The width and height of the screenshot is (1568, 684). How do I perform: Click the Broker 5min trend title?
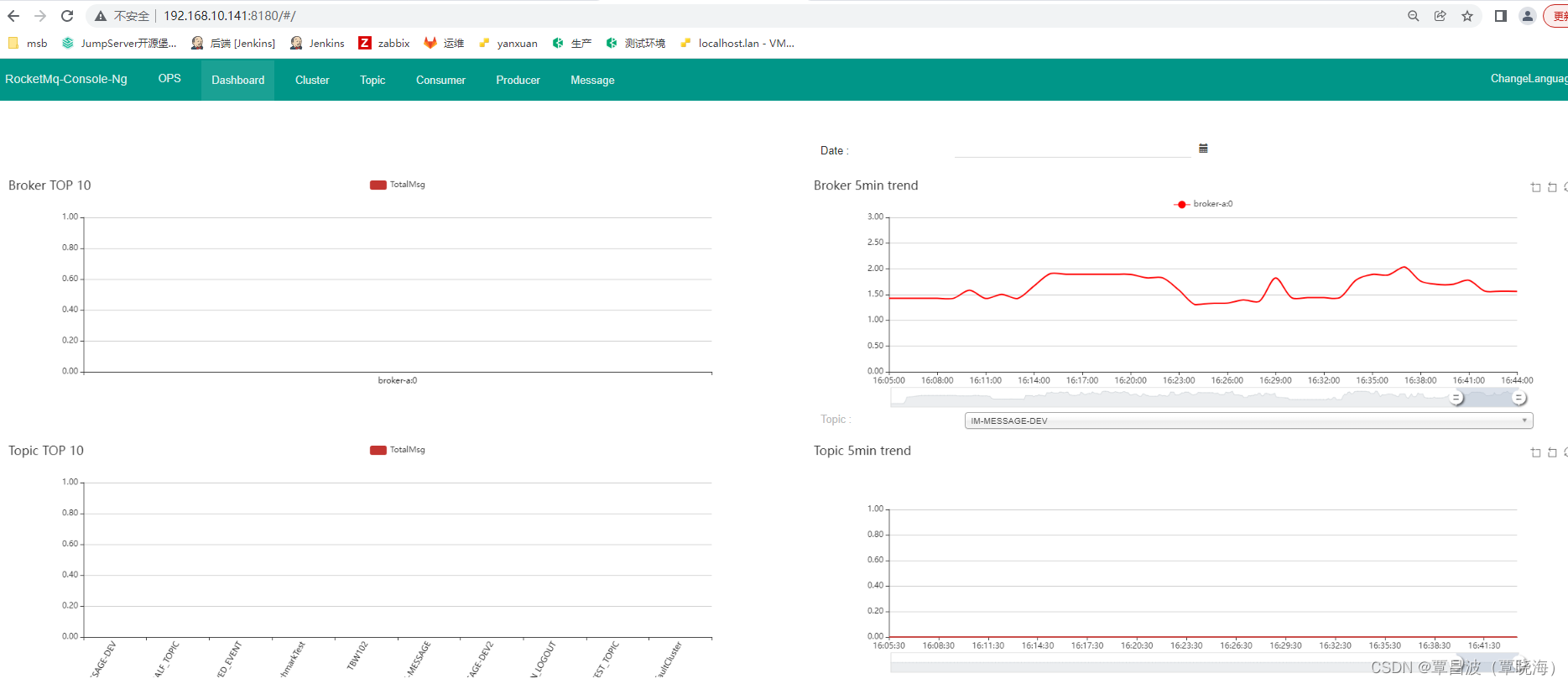[866, 185]
